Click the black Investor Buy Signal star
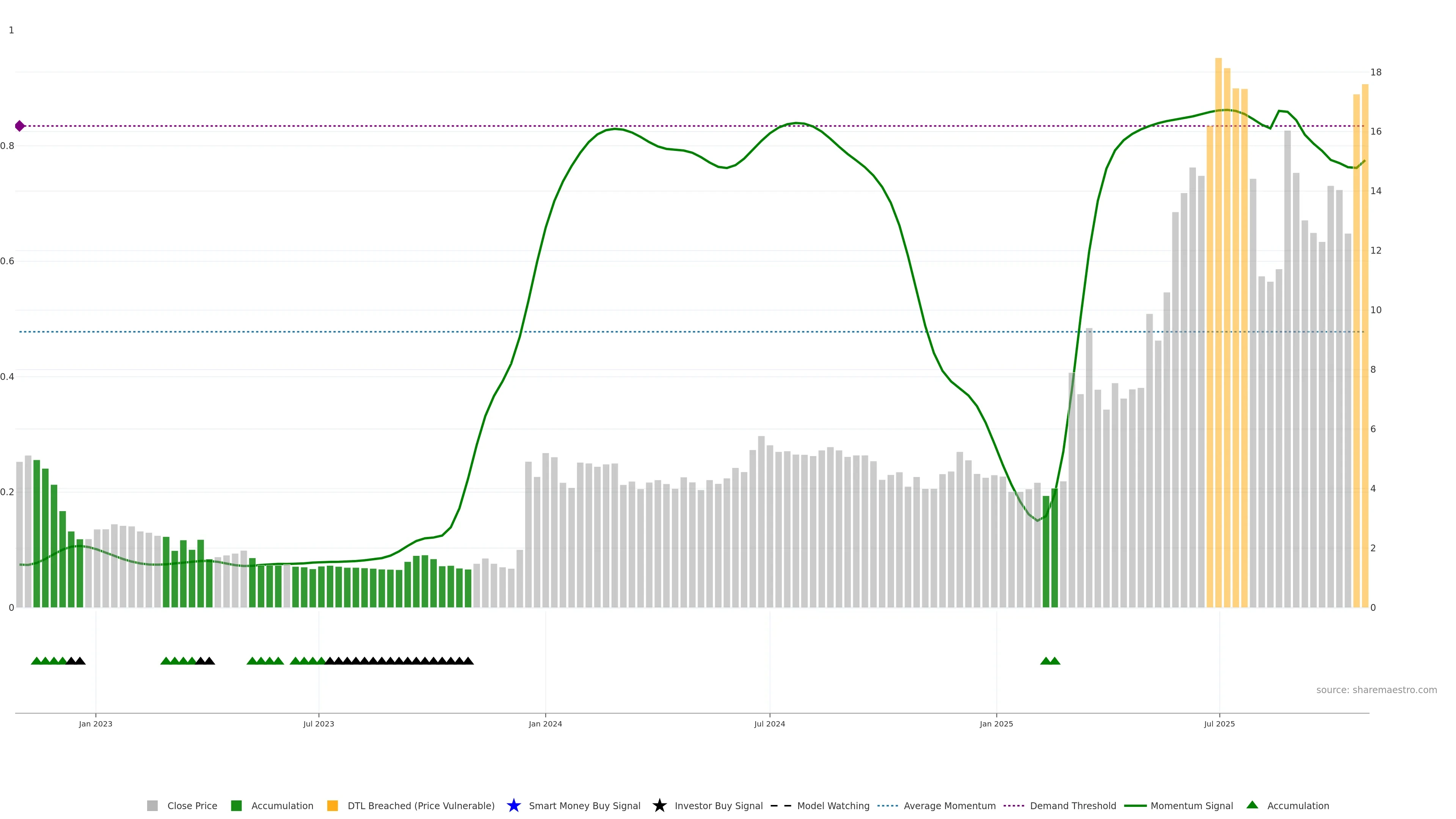 point(659,805)
